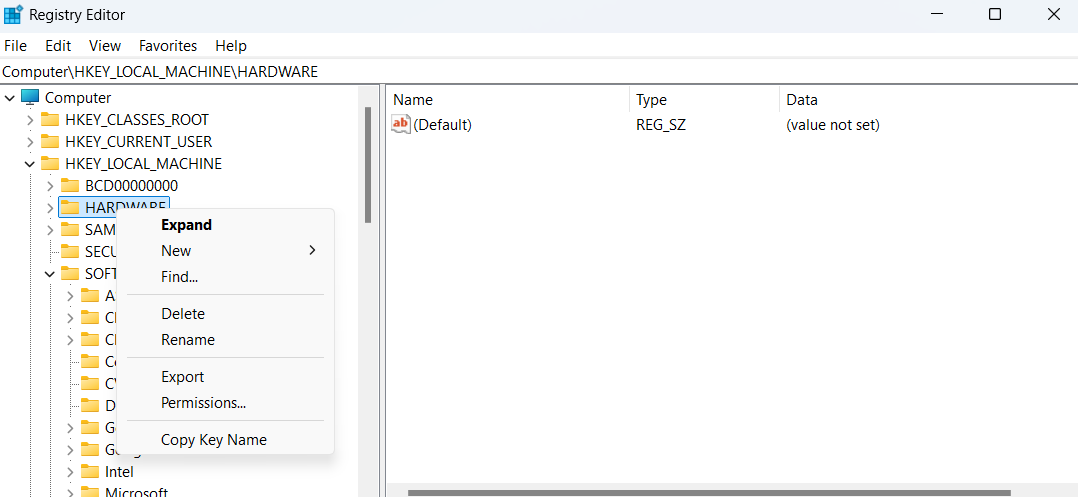Choose Find... from the context menu
The width and height of the screenshot is (1078, 497).
pyautogui.click(x=226, y=277)
